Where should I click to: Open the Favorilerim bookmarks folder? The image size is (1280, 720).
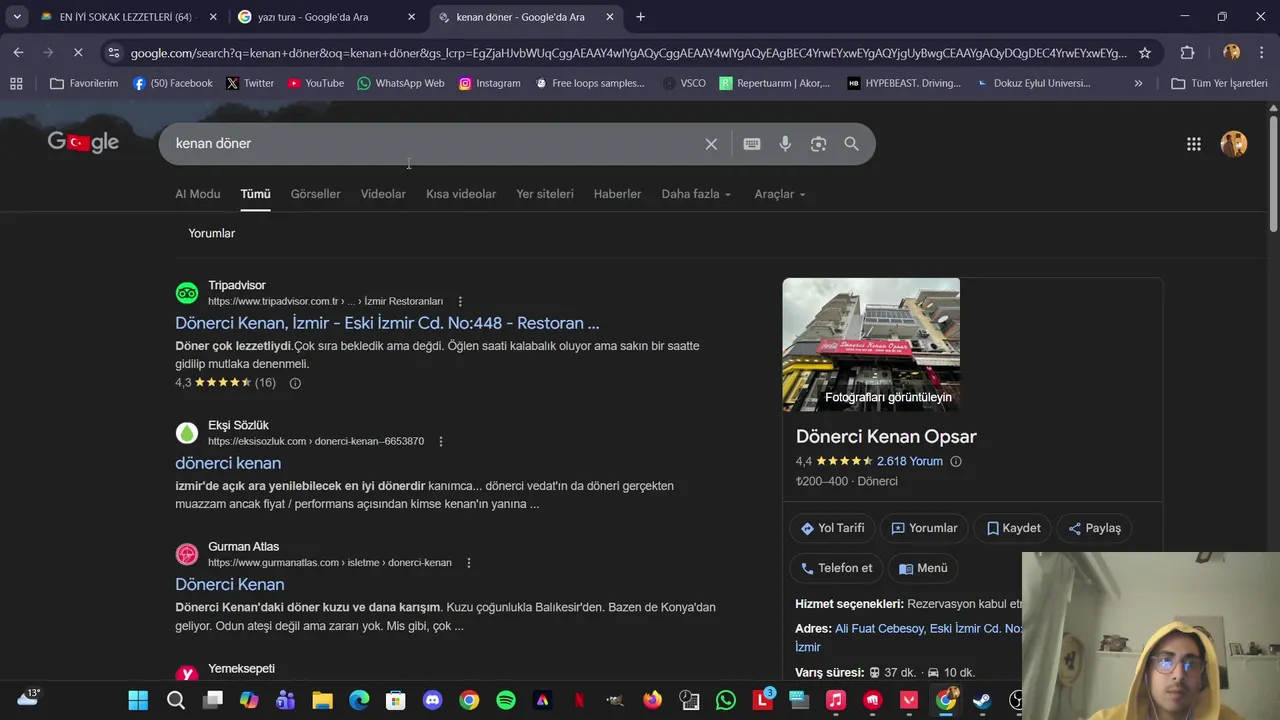(84, 83)
